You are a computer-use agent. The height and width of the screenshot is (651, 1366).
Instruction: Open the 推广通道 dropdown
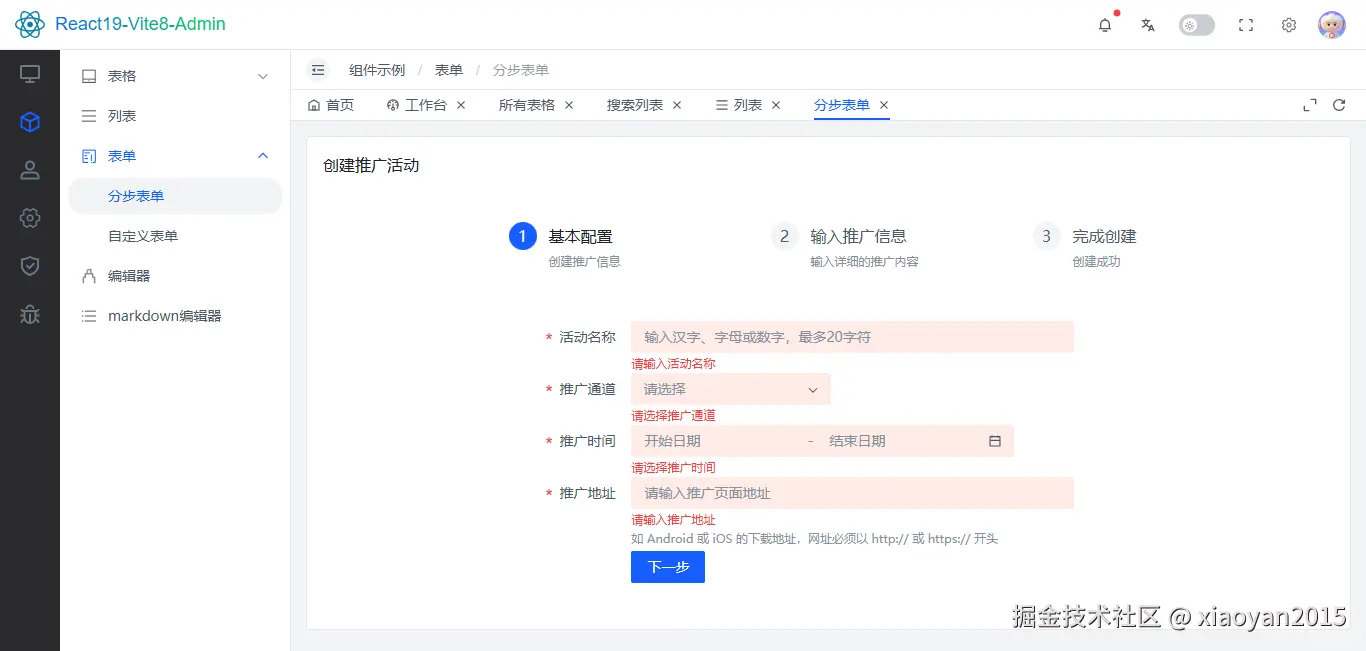point(731,389)
